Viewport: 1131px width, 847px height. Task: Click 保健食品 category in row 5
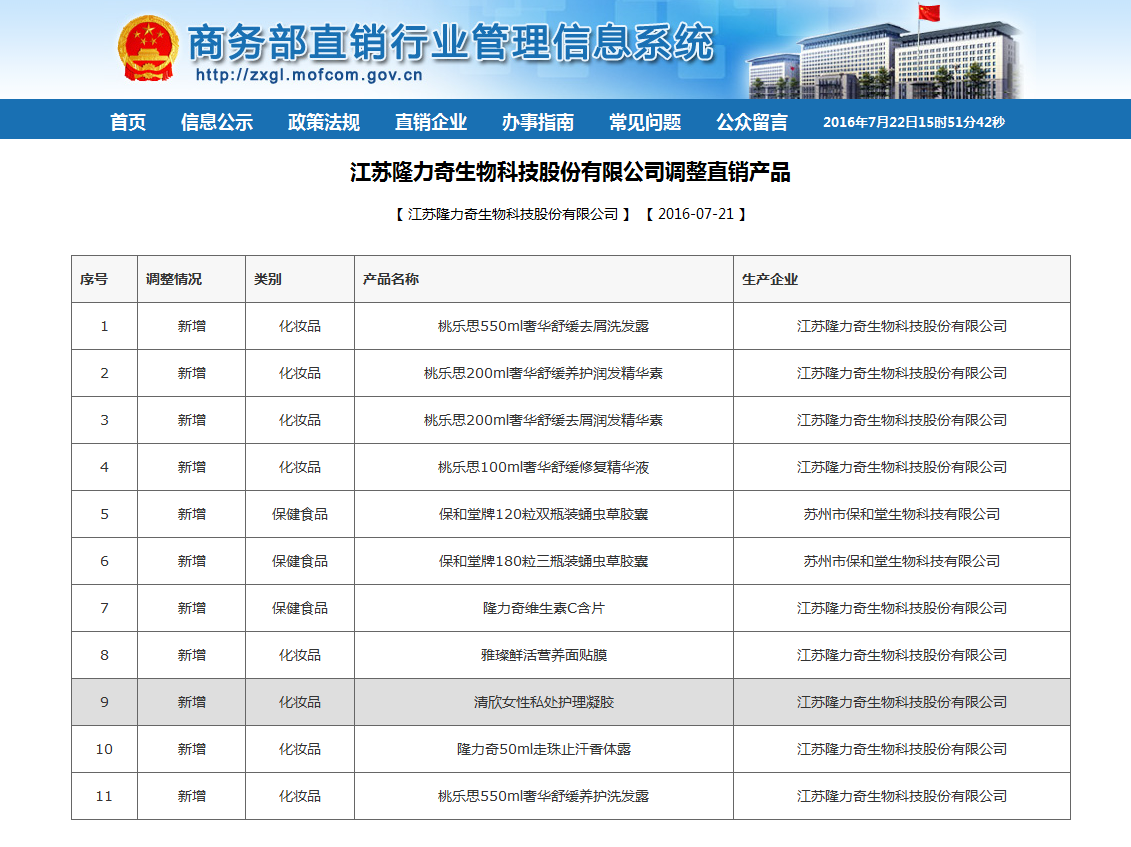point(299,514)
